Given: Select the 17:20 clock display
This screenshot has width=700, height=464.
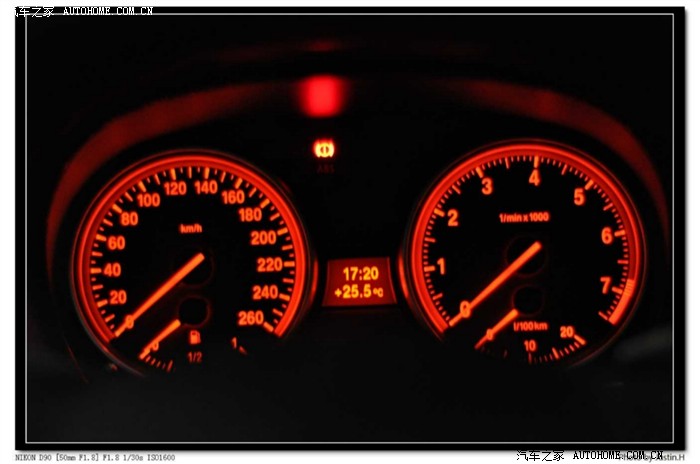Looking at the screenshot, I should [x=360, y=273].
